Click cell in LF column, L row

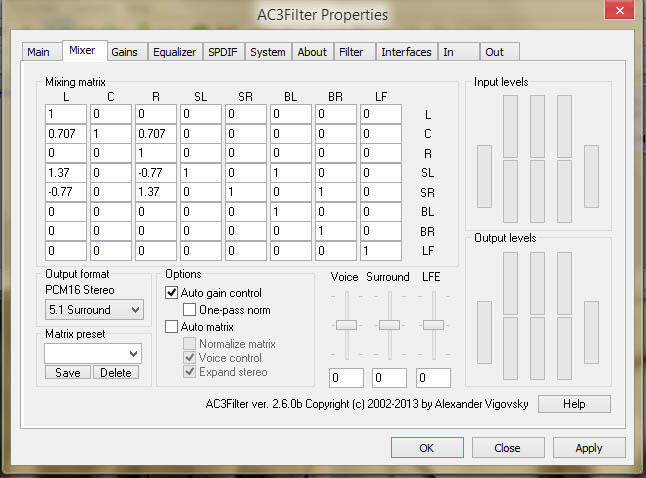381,114
